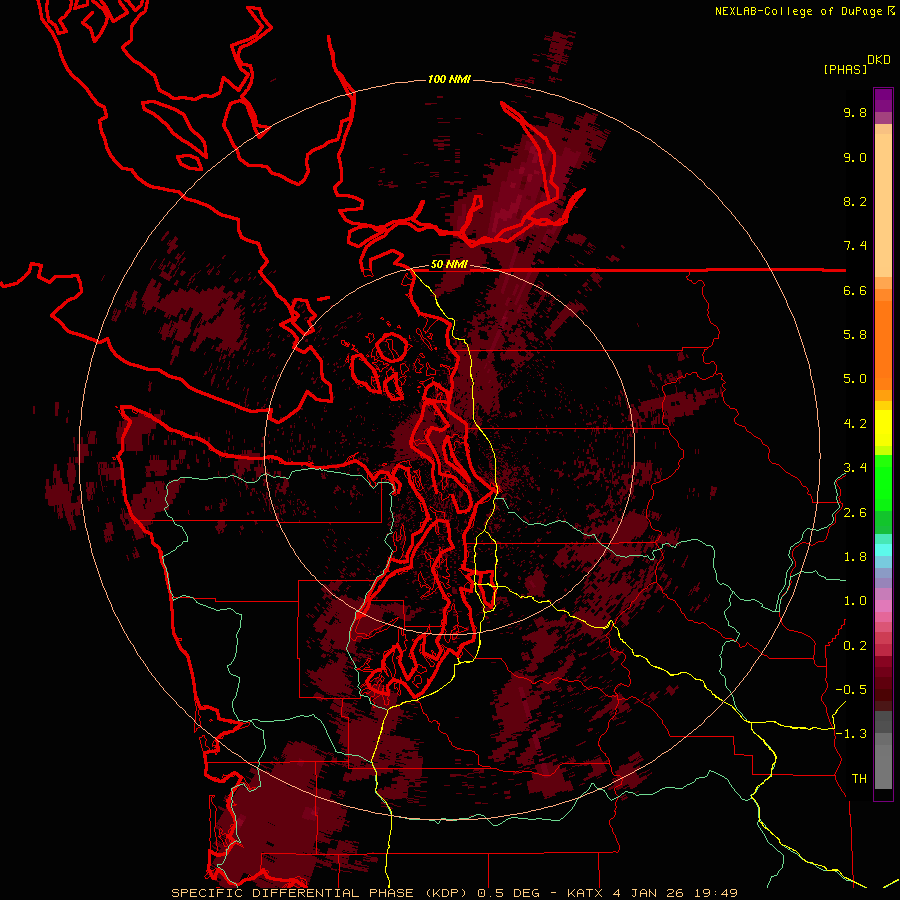Click the TH threshold label on legend
This screenshot has width=900, height=900.
coord(859,779)
